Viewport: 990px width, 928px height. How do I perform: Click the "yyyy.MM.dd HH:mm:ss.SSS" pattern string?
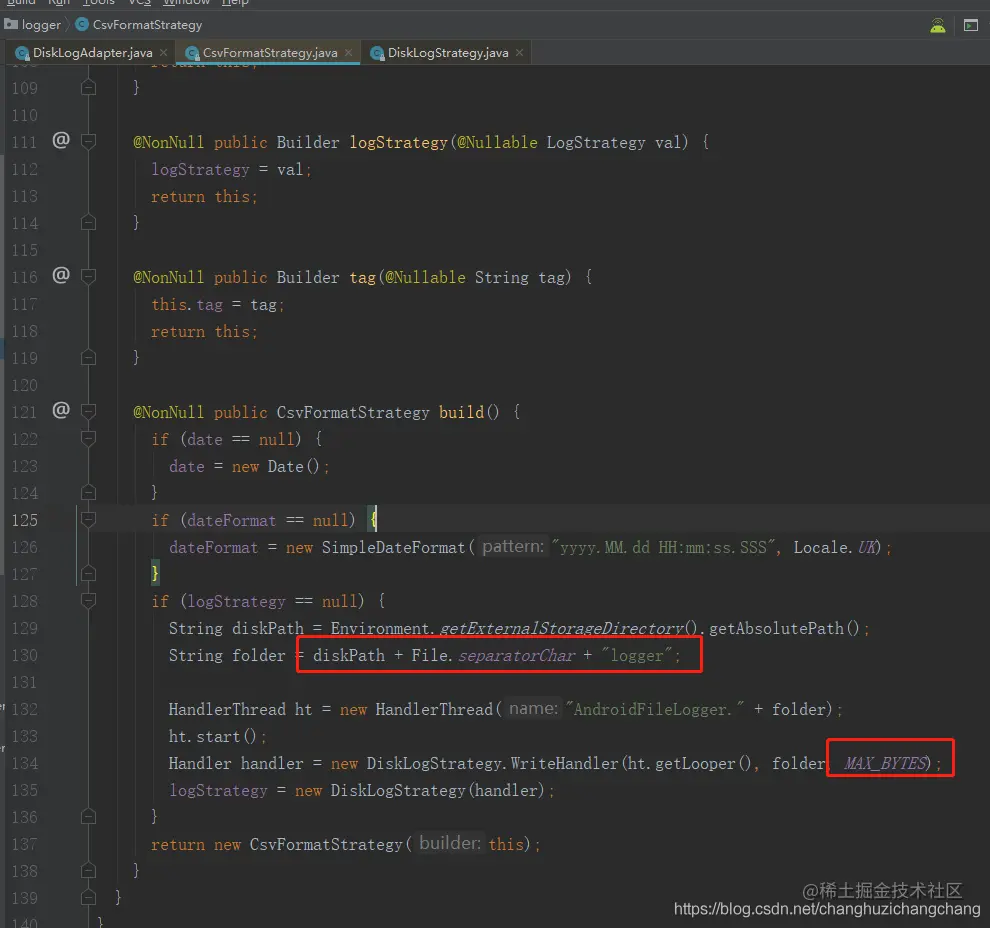(x=664, y=547)
